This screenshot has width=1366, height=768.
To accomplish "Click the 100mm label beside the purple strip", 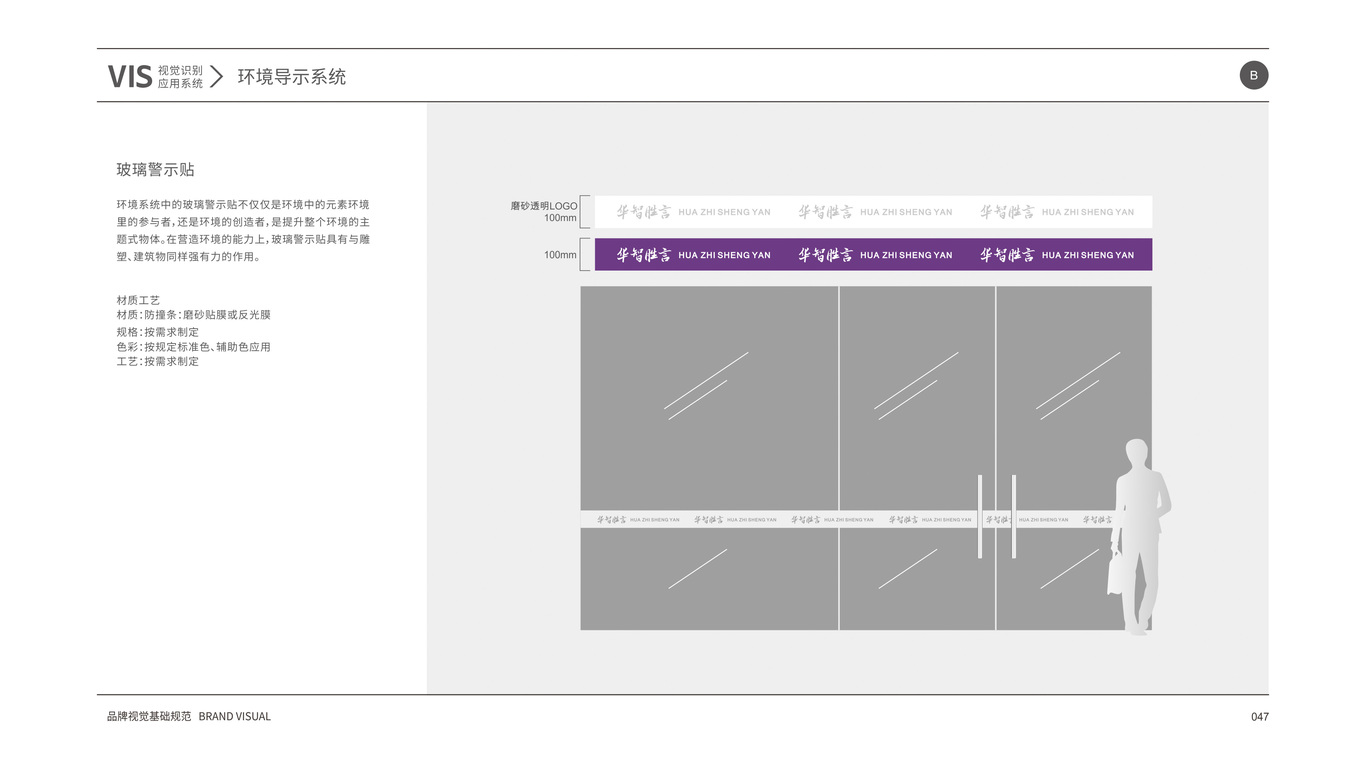I will point(560,255).
